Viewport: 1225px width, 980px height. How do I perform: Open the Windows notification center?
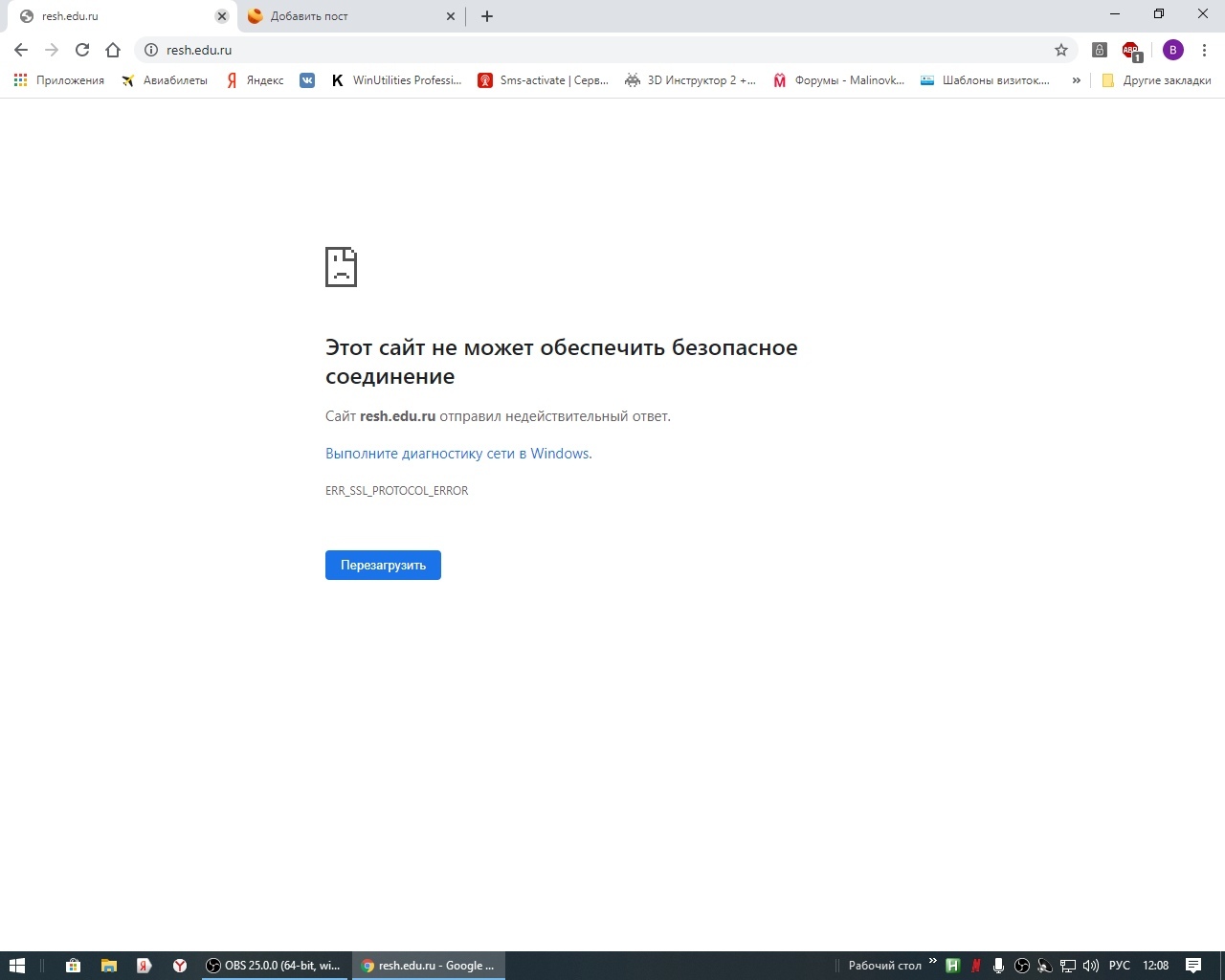1193,966
